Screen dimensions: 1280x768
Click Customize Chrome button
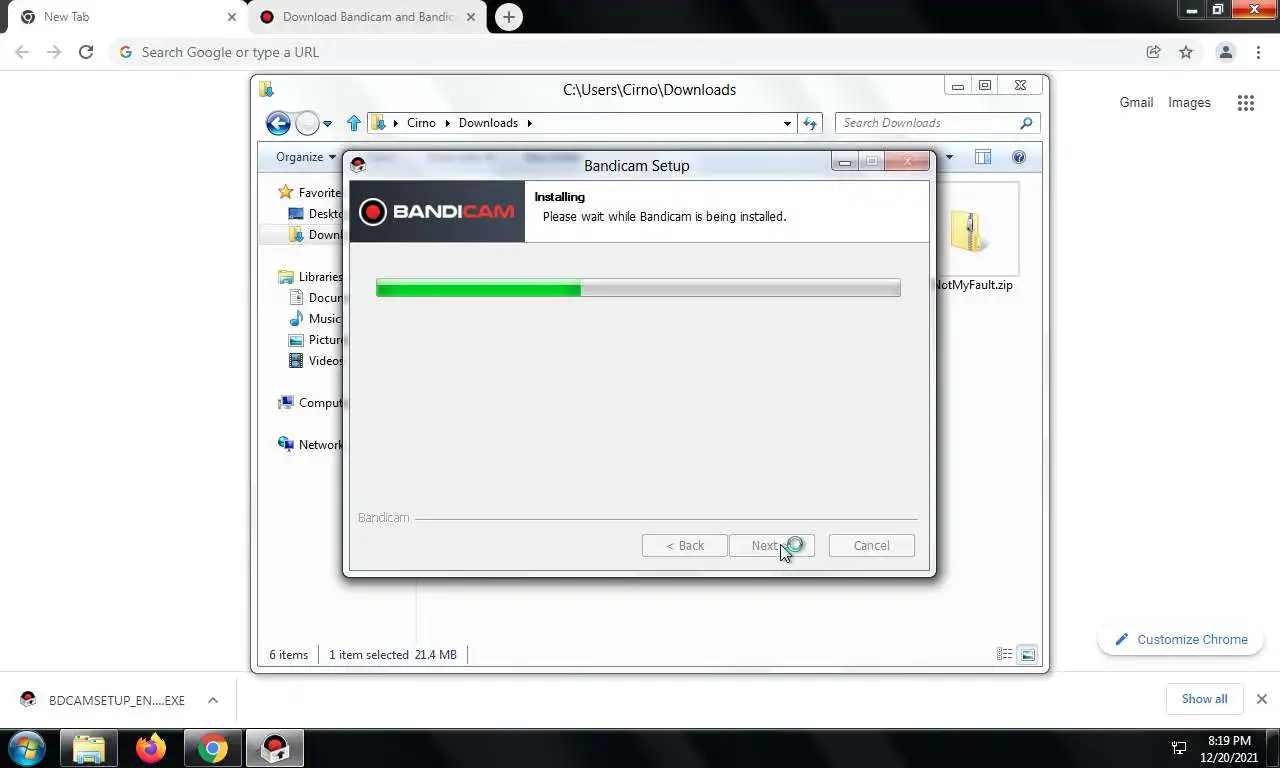(1181, 639)
